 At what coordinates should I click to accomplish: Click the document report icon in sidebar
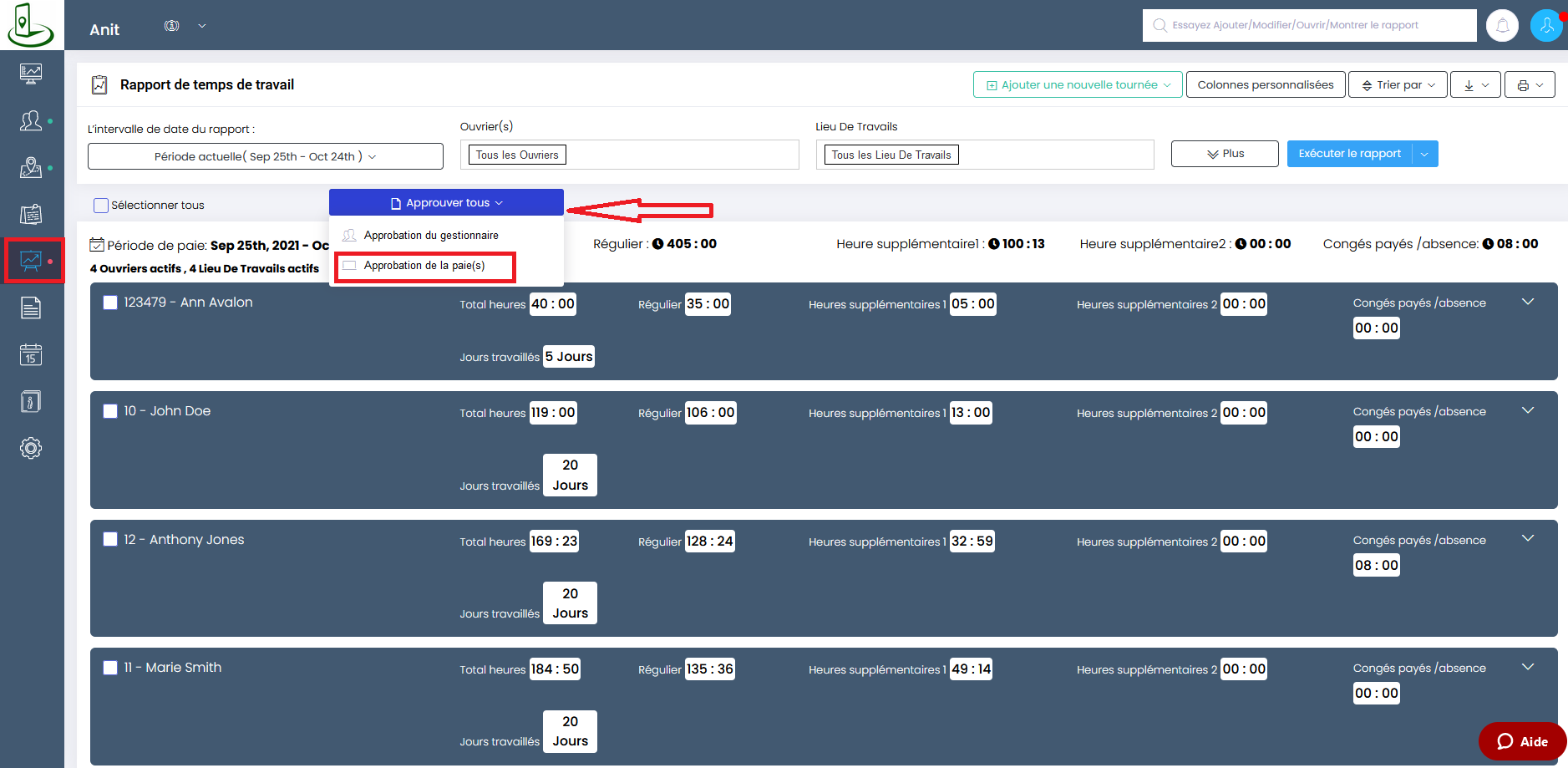pyautogui.click(x=31, y=308)
